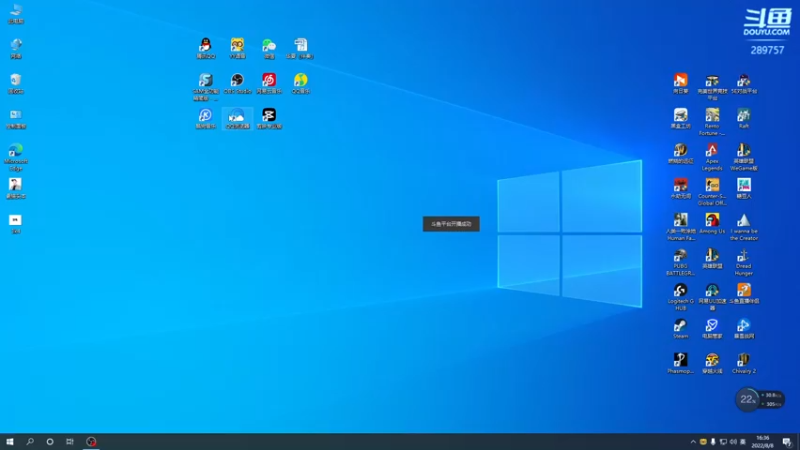Open the QQ Music yellow-green shortcut
The image size is (800, 450).
(x=301, y=84)
